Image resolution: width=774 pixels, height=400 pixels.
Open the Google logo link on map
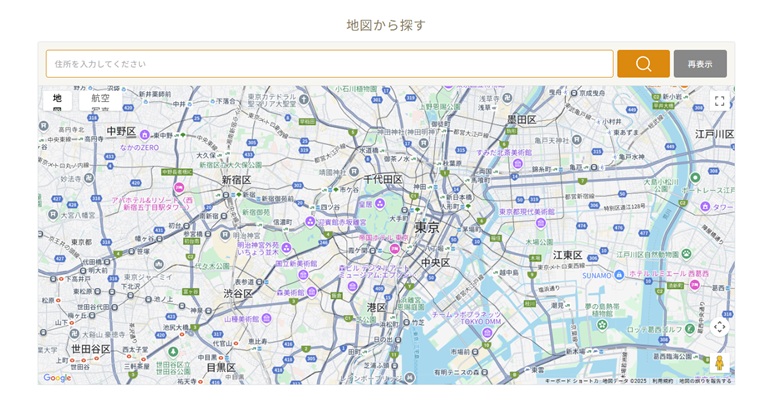coord(57,378)
